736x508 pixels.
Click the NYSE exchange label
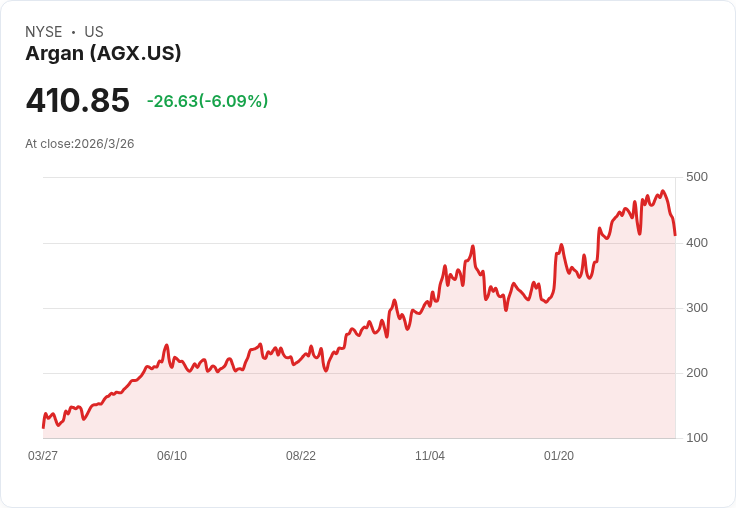[x=44, y=32]
